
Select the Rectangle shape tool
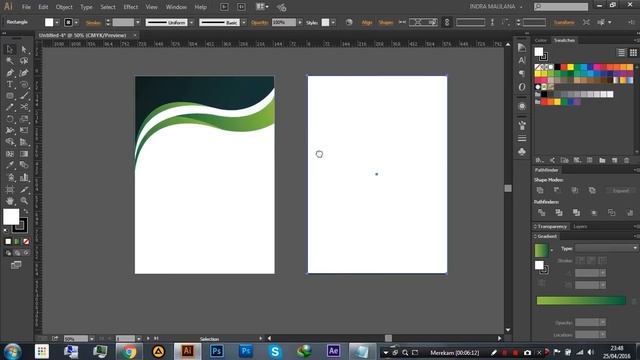[10, 96]
